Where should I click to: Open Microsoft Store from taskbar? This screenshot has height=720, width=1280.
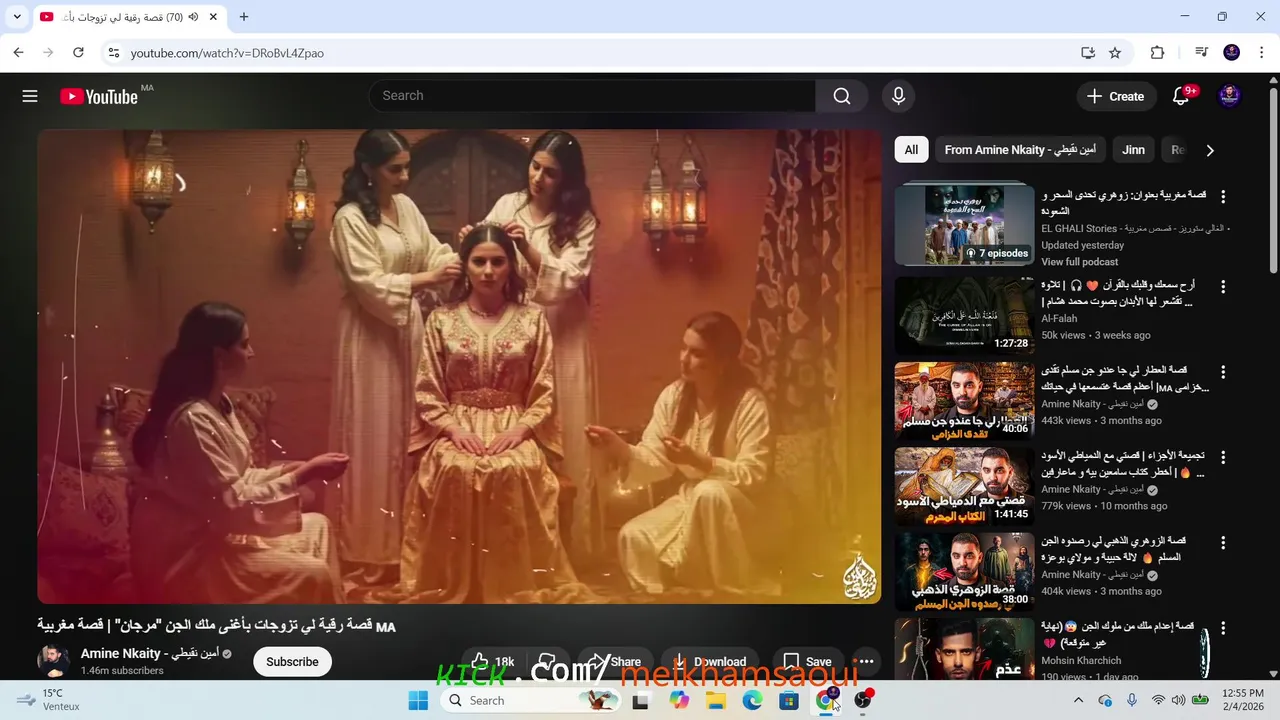pos(789,700)
